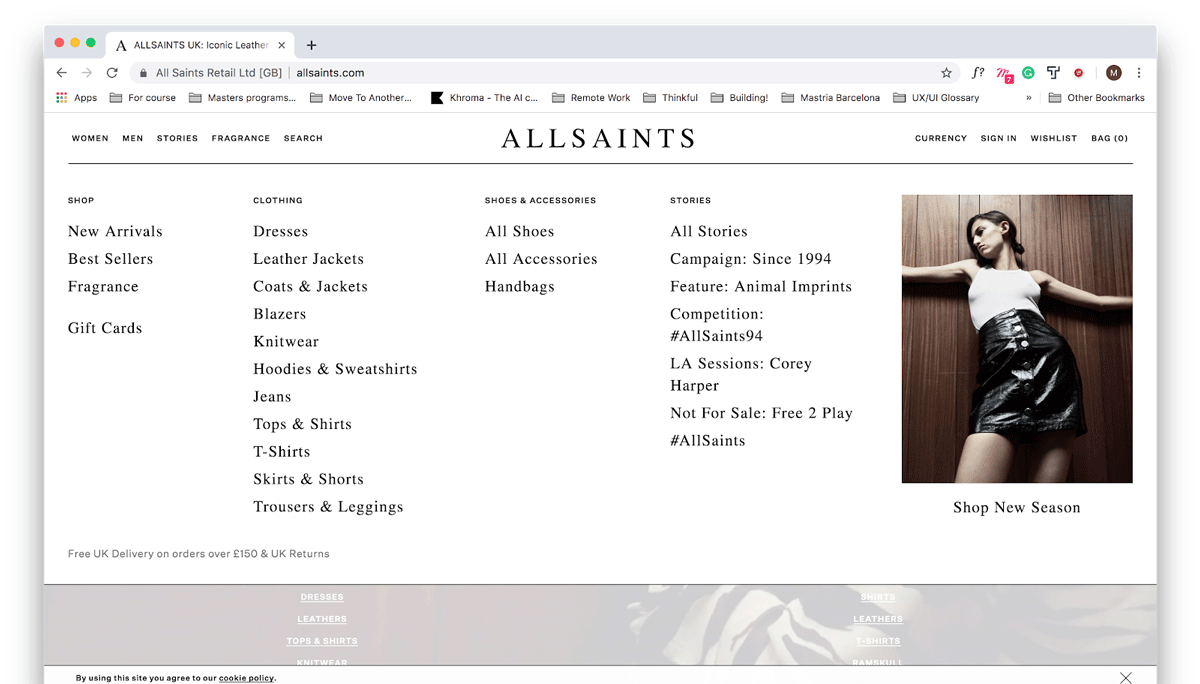Go to Gift Cards
This screenshot has height=684, width=1200.
coord(105,328)
